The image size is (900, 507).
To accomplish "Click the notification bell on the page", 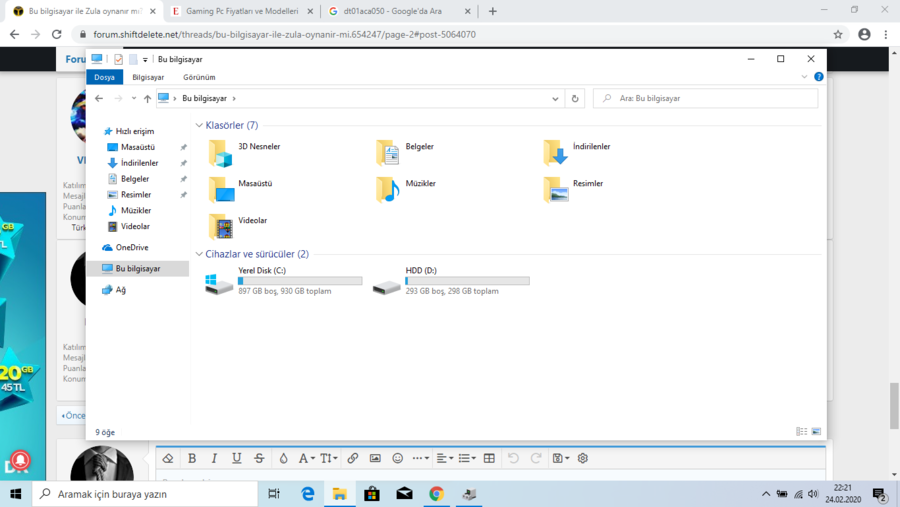I will pos(20,460).
